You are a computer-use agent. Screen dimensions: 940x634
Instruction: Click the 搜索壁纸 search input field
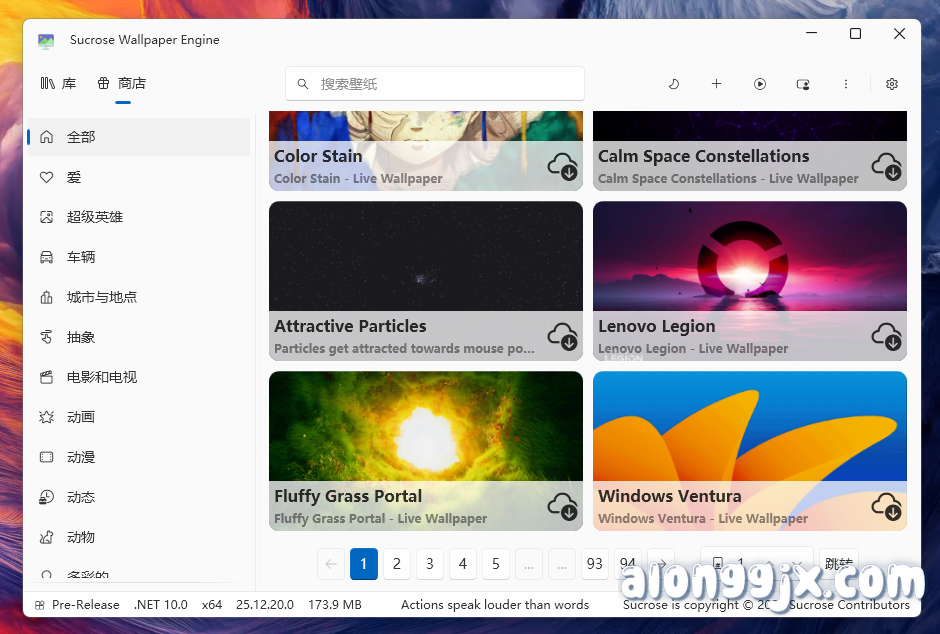coord(434,84)
